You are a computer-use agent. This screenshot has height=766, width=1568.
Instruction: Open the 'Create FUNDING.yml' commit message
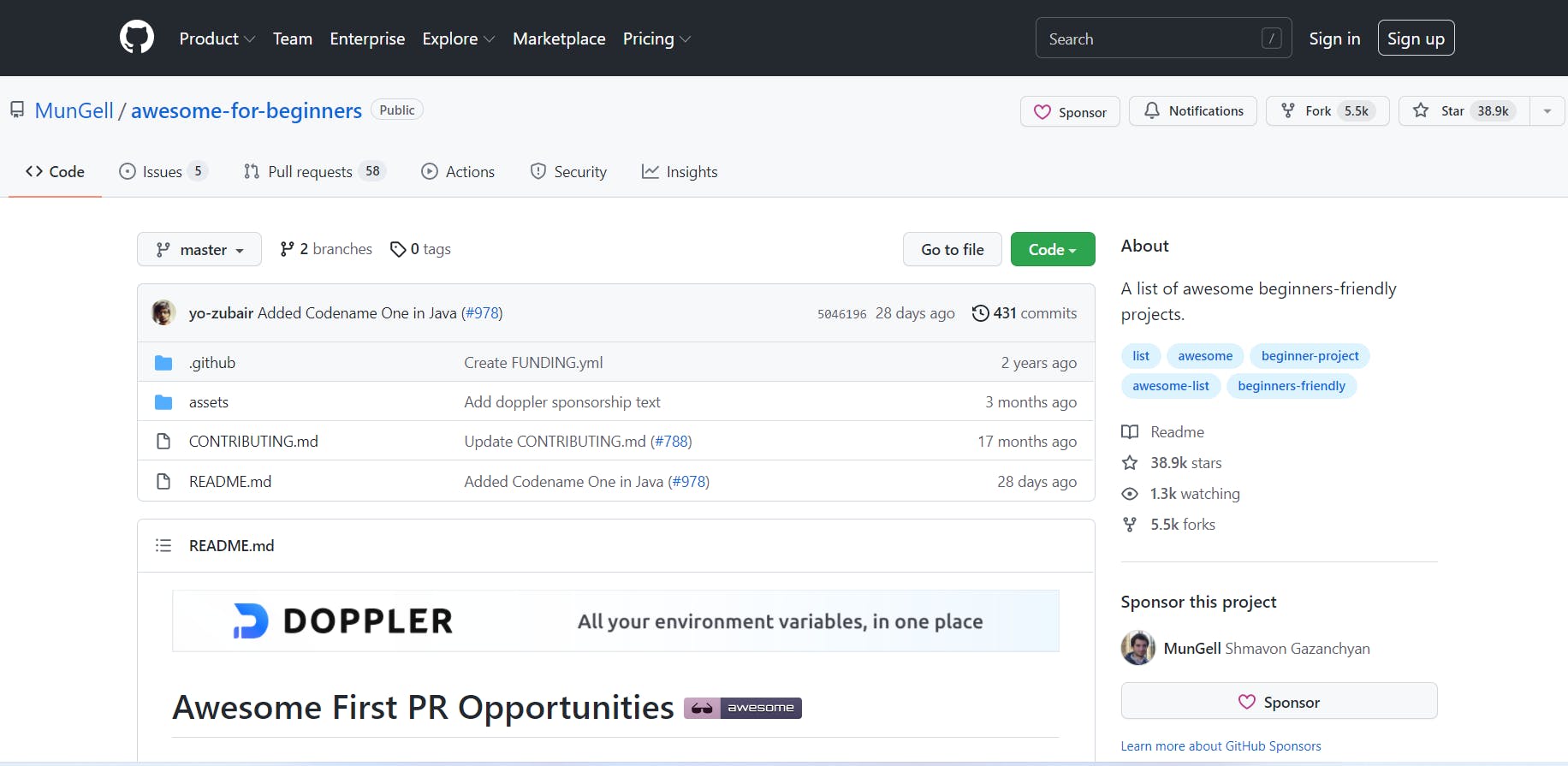click(533, 363)
